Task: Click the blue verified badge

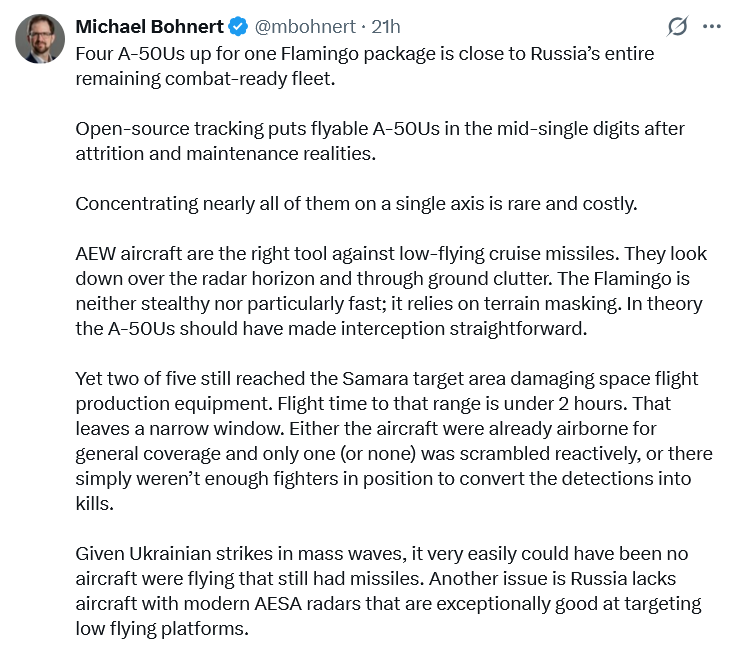Action: (x=238, y=26)
